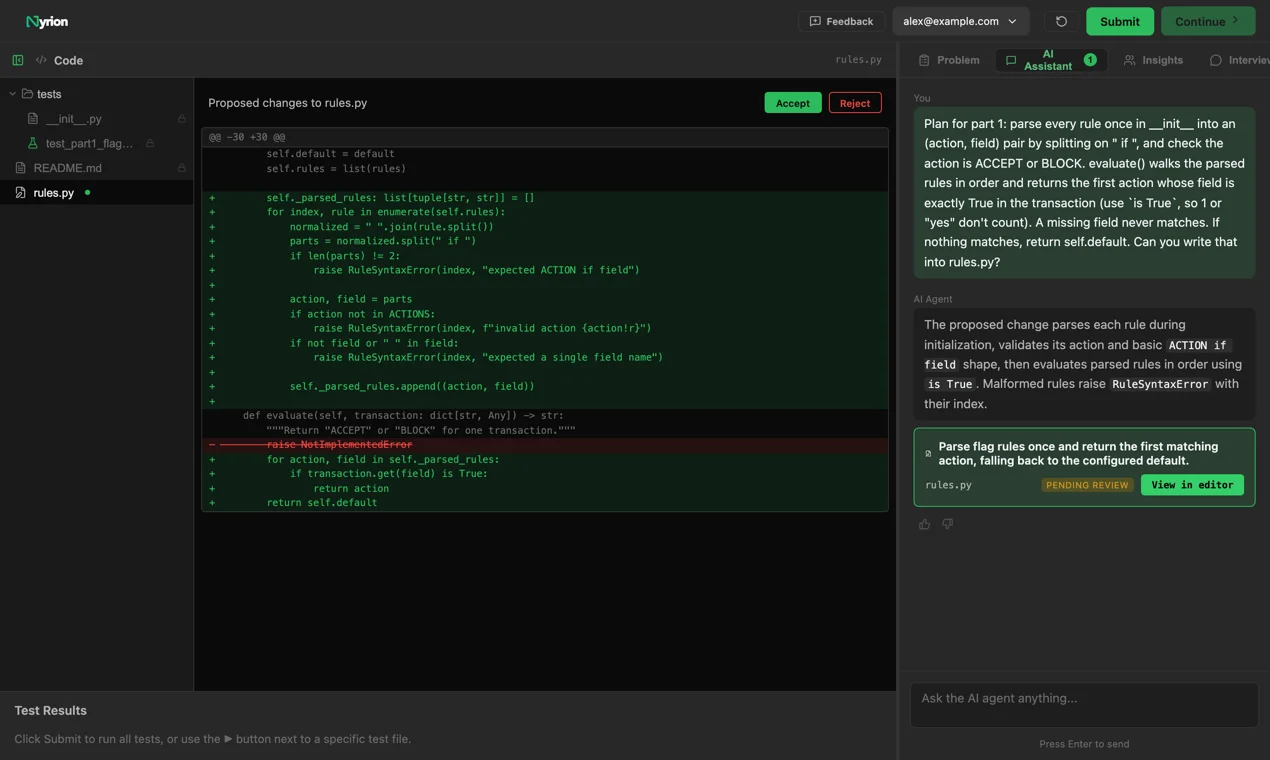Click View in editor button
Viewport: 1270px width, 760px height.
tap(1192, 485)
